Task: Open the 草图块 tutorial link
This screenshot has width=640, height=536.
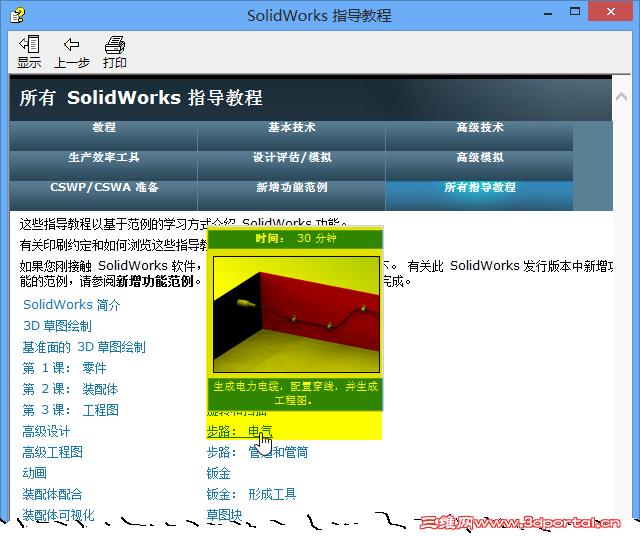Action: 224,515
